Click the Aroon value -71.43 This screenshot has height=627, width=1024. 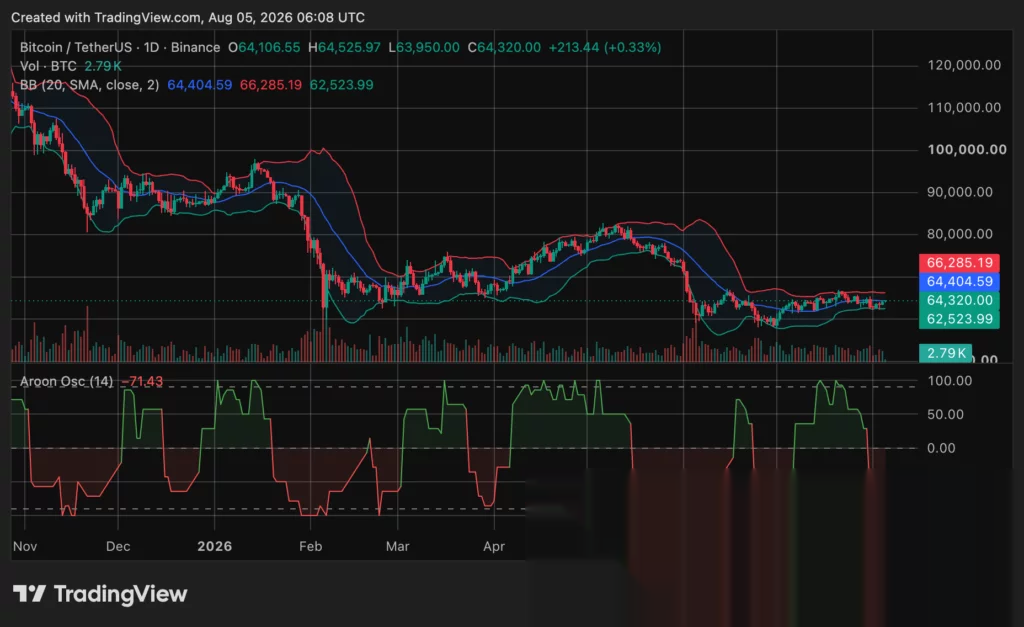[142, 381]
